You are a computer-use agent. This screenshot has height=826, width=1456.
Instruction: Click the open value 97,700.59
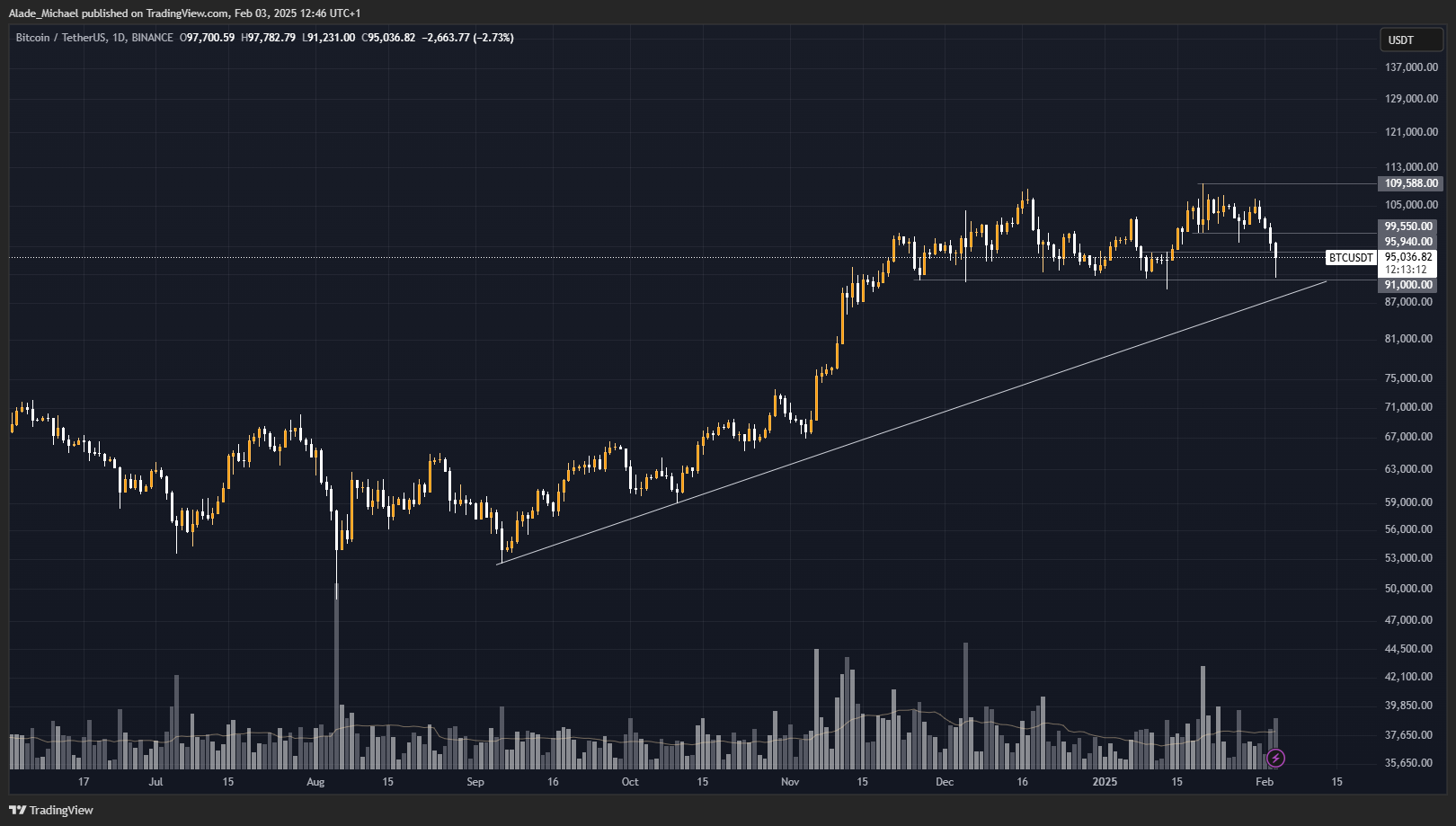point(210,38)
